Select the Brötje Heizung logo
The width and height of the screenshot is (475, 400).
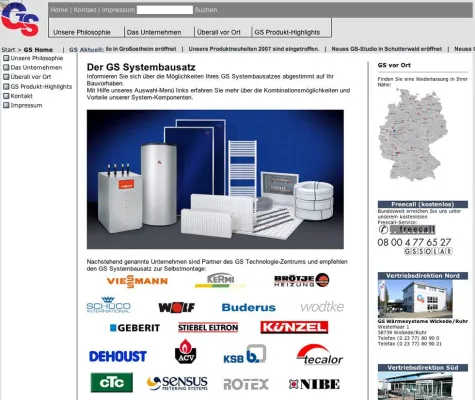pyautogui.click(x=301, y=280)
